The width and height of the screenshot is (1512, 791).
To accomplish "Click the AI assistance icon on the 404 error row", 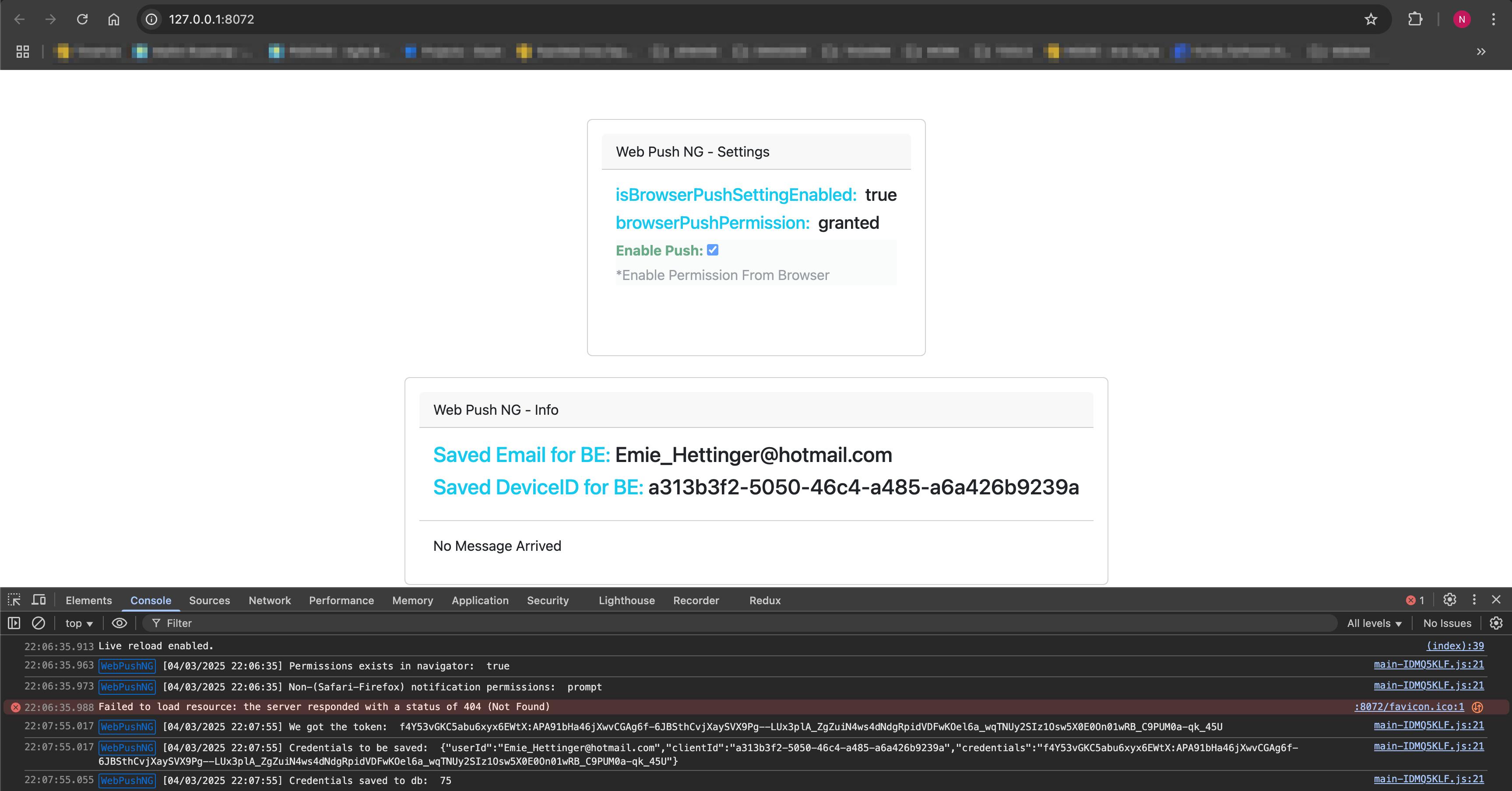I will [1477, 707].
